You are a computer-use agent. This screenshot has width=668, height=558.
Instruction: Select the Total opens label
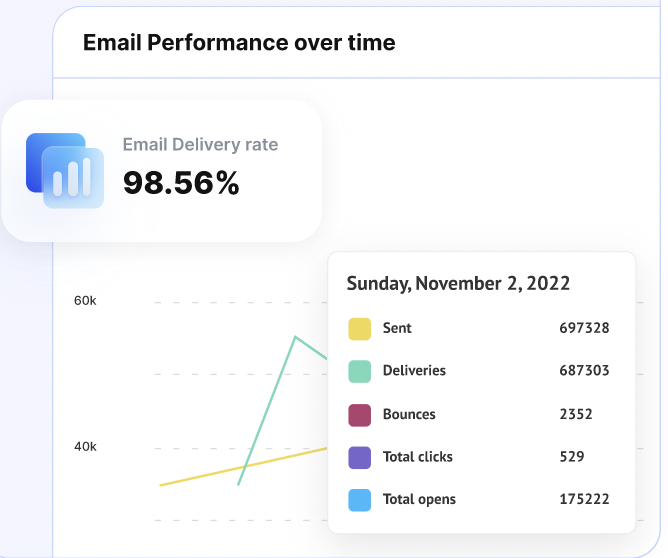pos(419,500)
